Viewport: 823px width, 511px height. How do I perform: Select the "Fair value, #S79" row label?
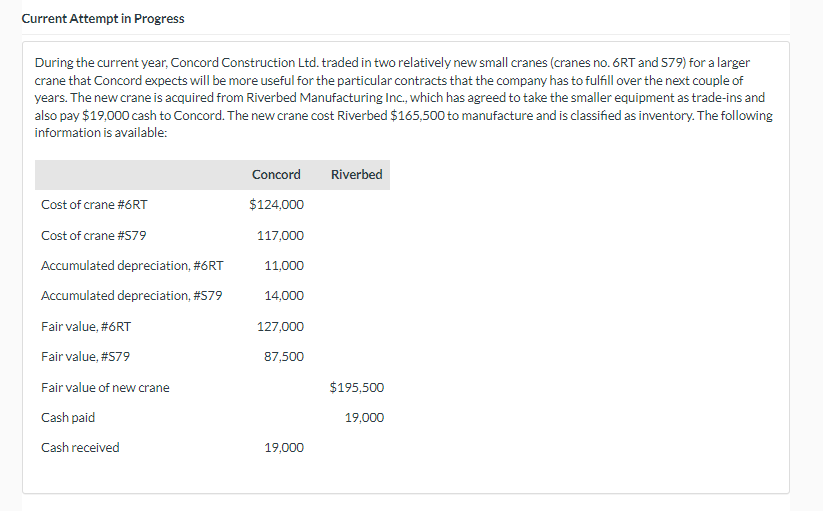click(x=85, y=357)
